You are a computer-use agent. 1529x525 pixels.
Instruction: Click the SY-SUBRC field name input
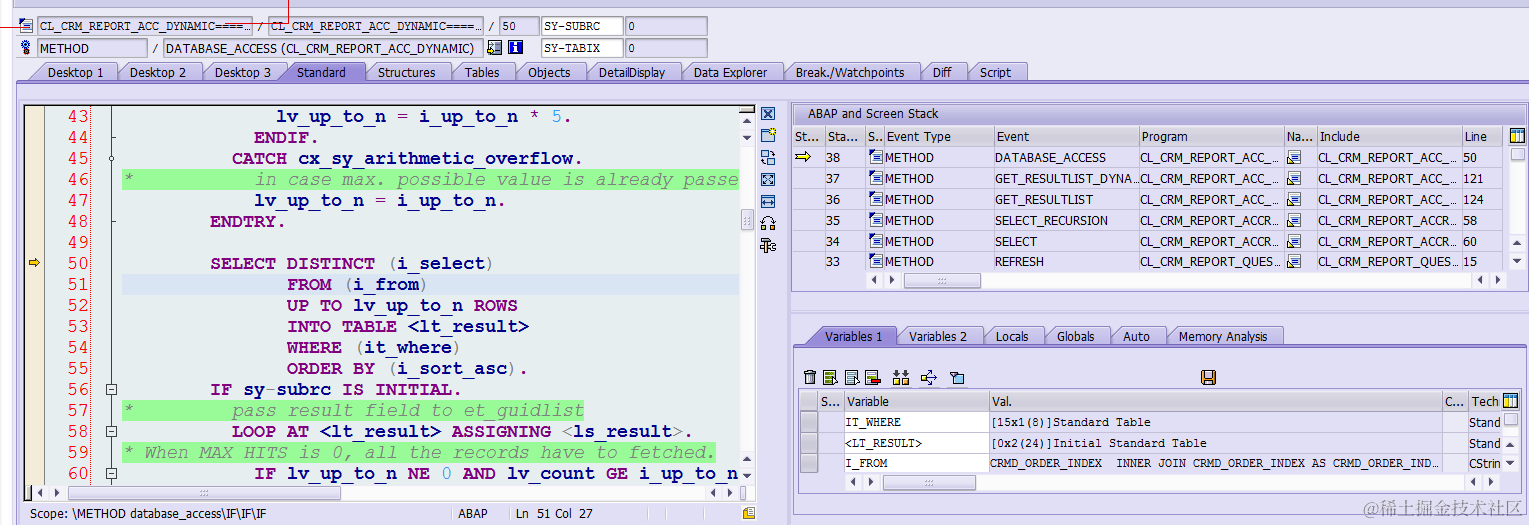click(x=582, y=26)
